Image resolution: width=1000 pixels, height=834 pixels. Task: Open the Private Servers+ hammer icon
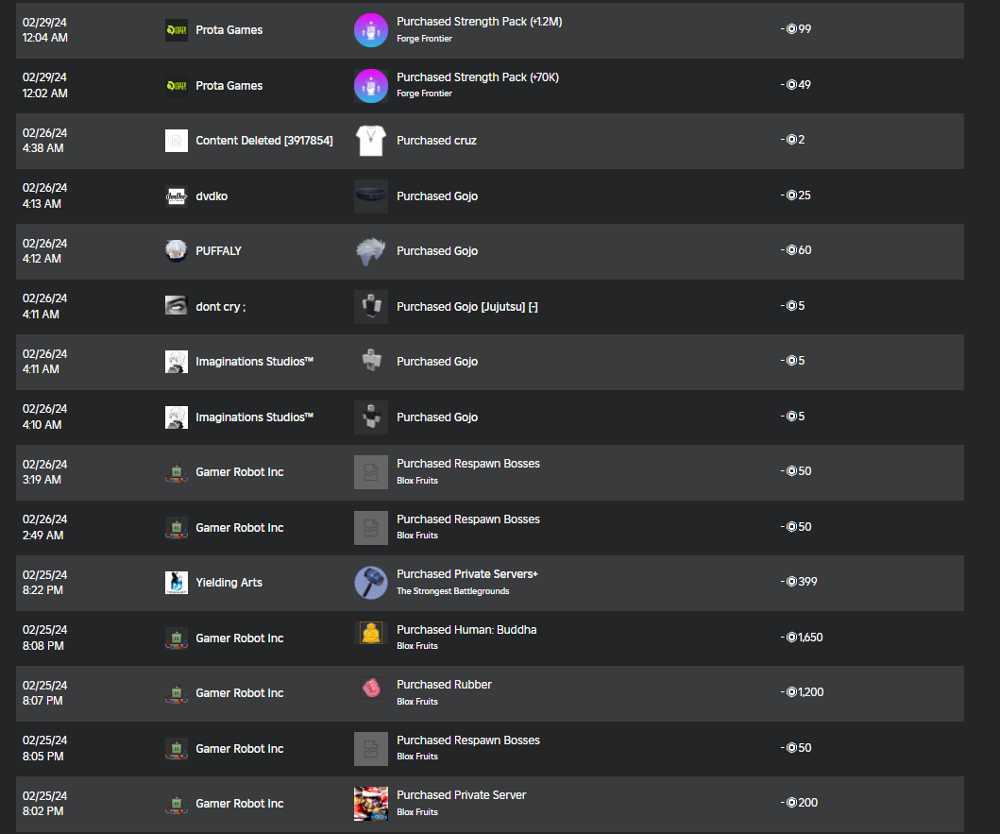tap(371, 582)
